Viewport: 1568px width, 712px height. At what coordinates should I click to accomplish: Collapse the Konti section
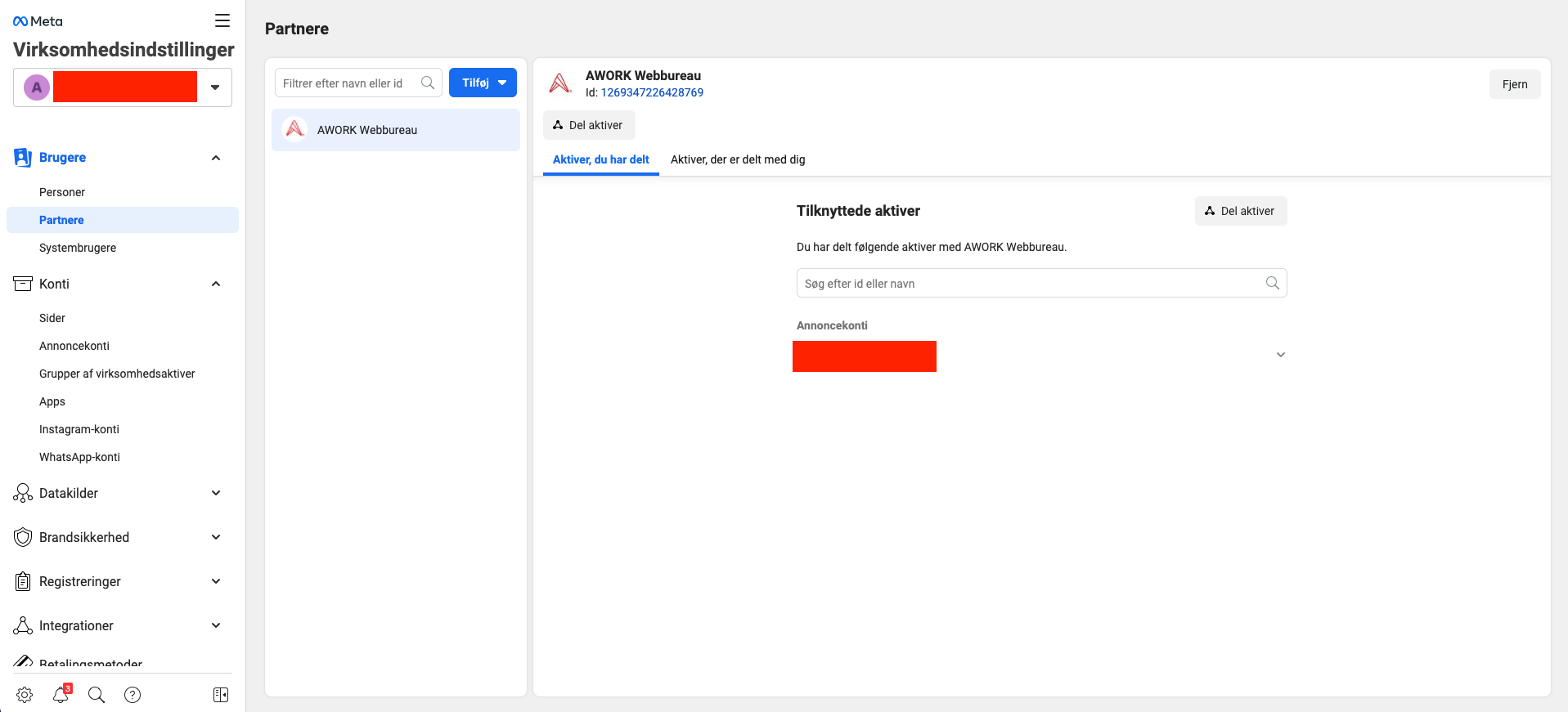click(x=216, y=284)
